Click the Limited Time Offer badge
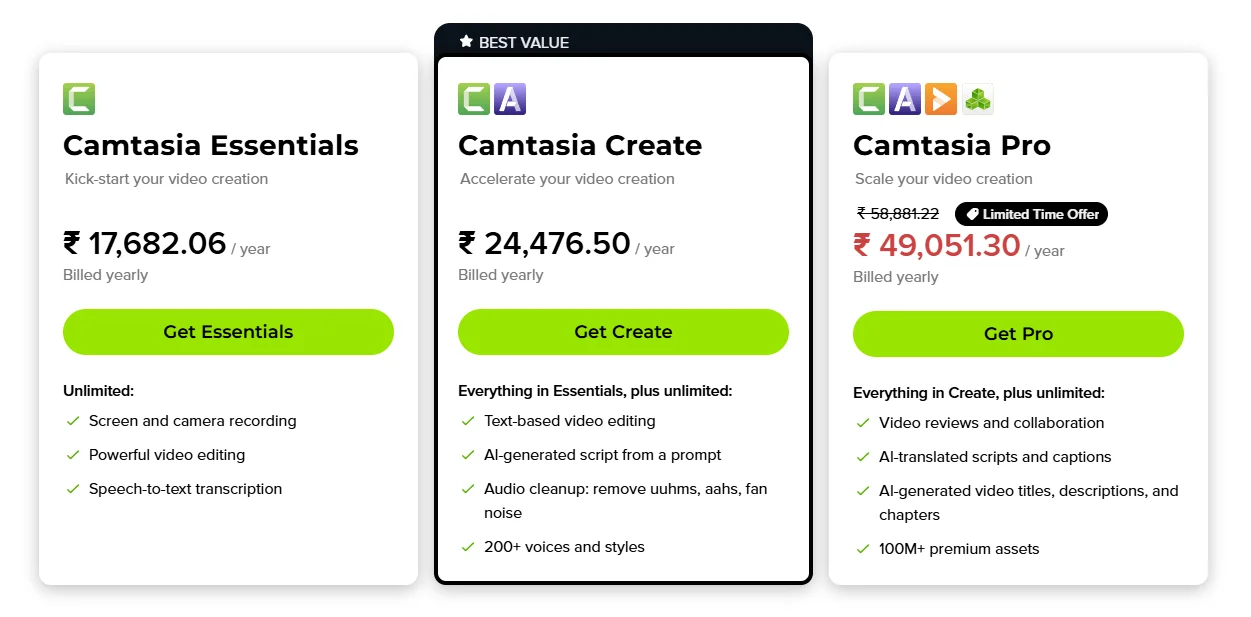Viewport: 1251px width, 617px height. (1031, 214)
